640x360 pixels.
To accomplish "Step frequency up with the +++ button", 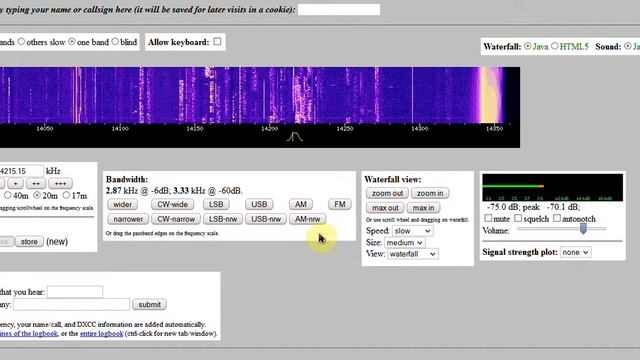I will click(x=60, y=184).
